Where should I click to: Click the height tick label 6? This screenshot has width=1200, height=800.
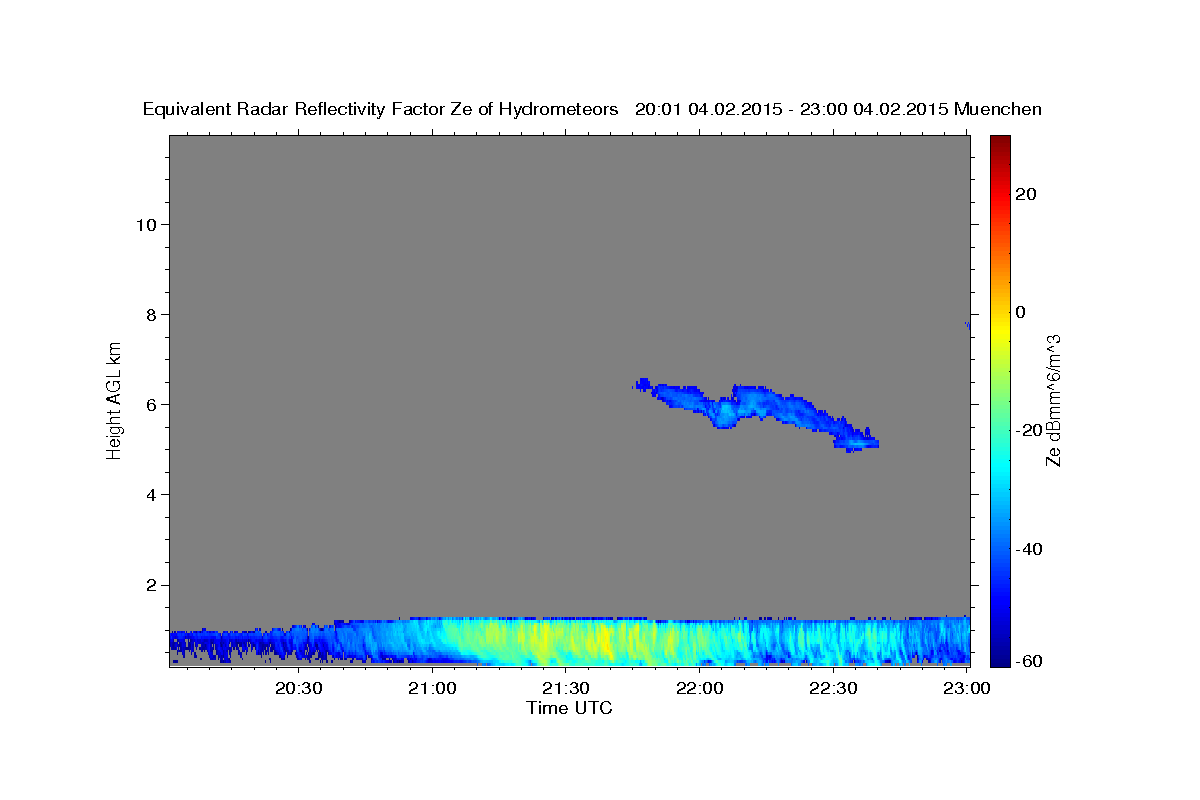[152, 405]
